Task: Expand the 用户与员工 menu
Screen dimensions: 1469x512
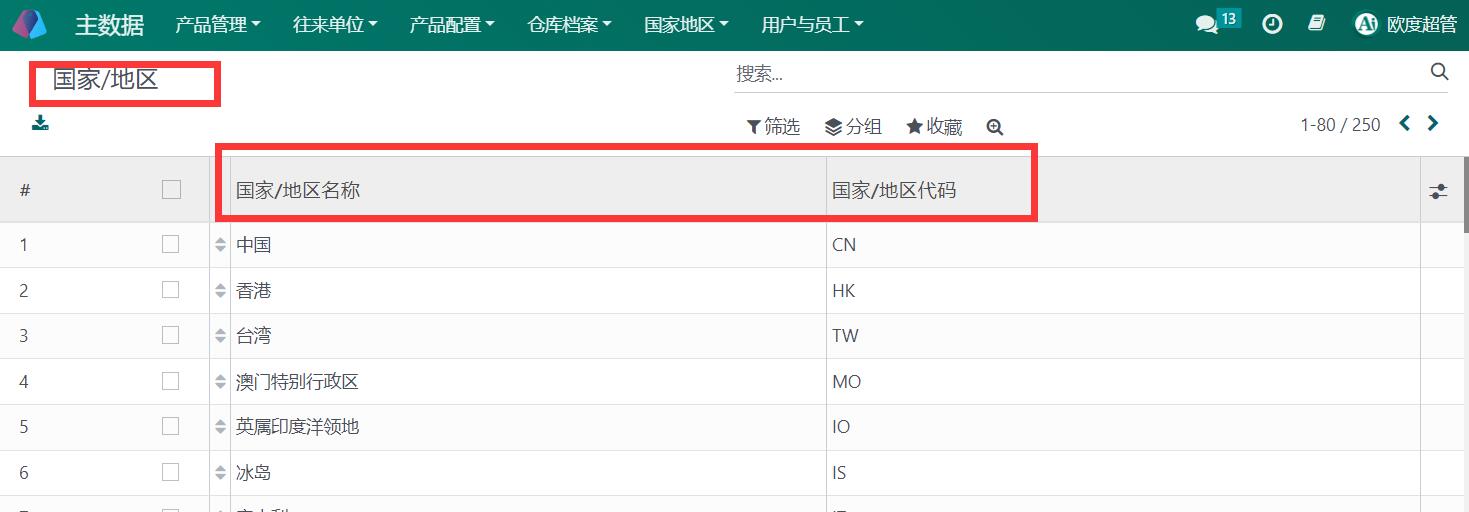Action: pos(812,25)
